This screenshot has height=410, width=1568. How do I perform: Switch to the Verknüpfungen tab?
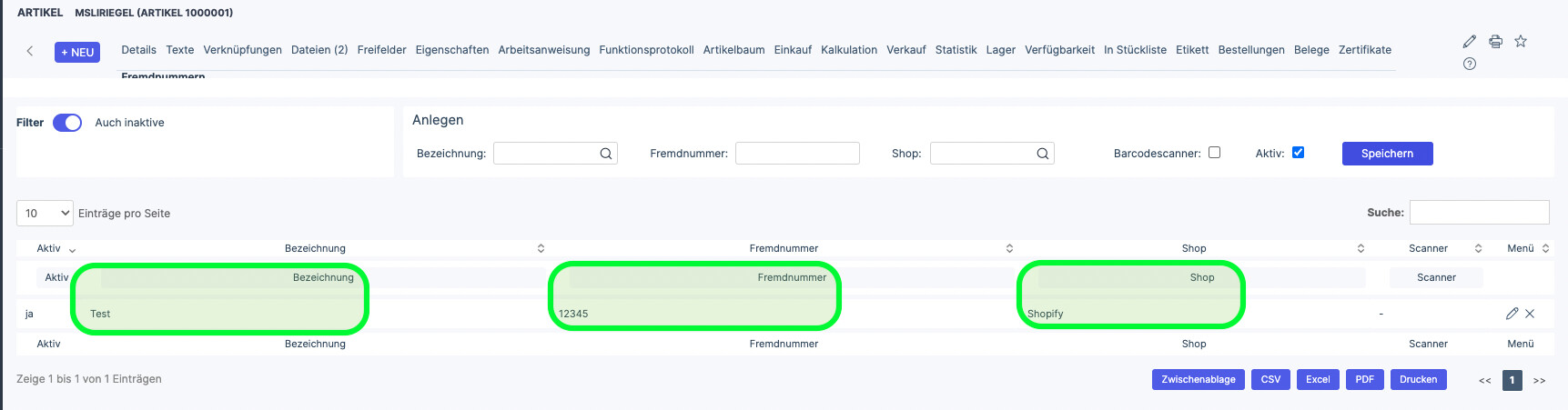[242, 50]
